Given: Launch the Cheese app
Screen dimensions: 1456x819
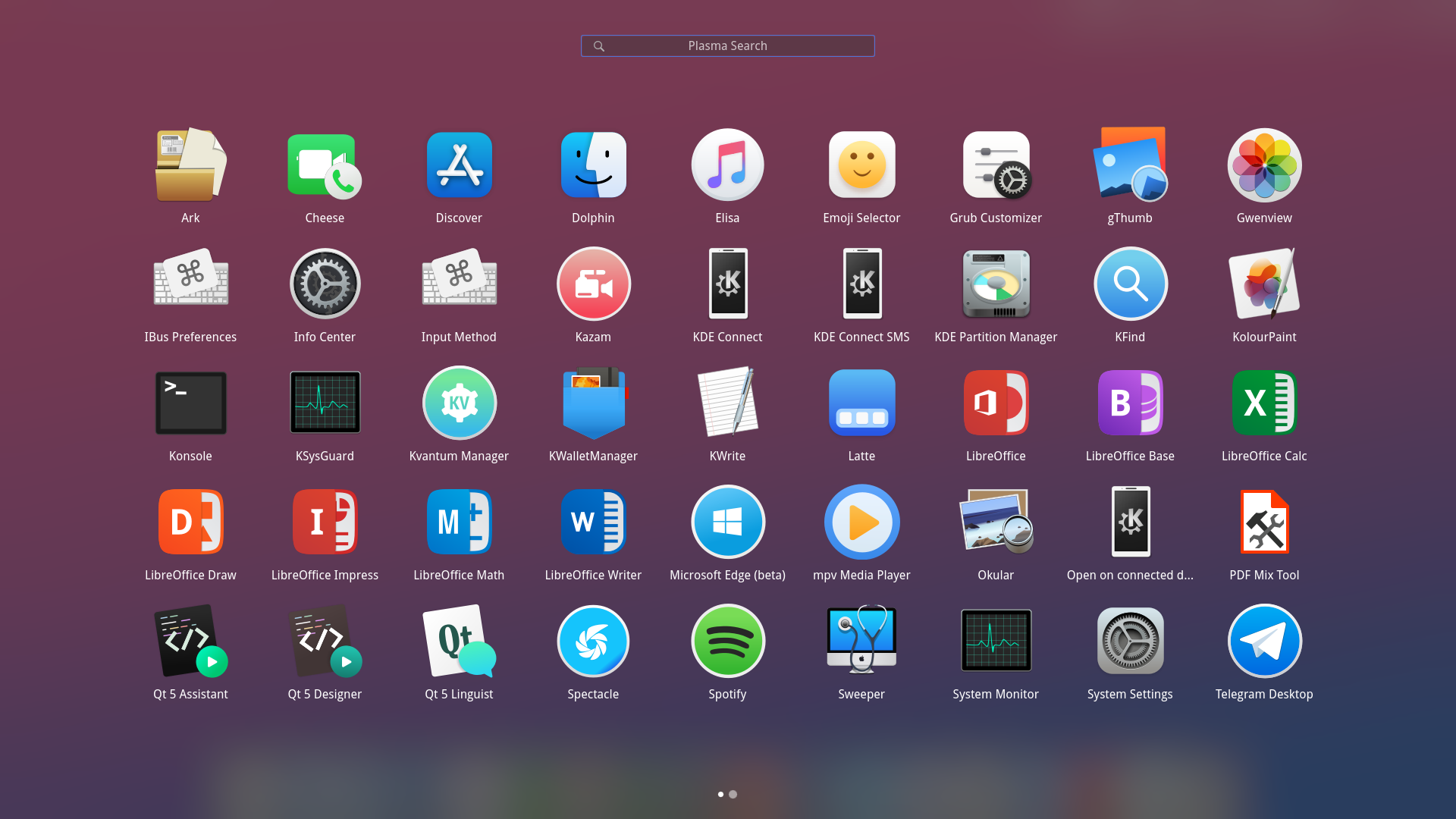Looking at the screenshot, I should pos(325,165).
